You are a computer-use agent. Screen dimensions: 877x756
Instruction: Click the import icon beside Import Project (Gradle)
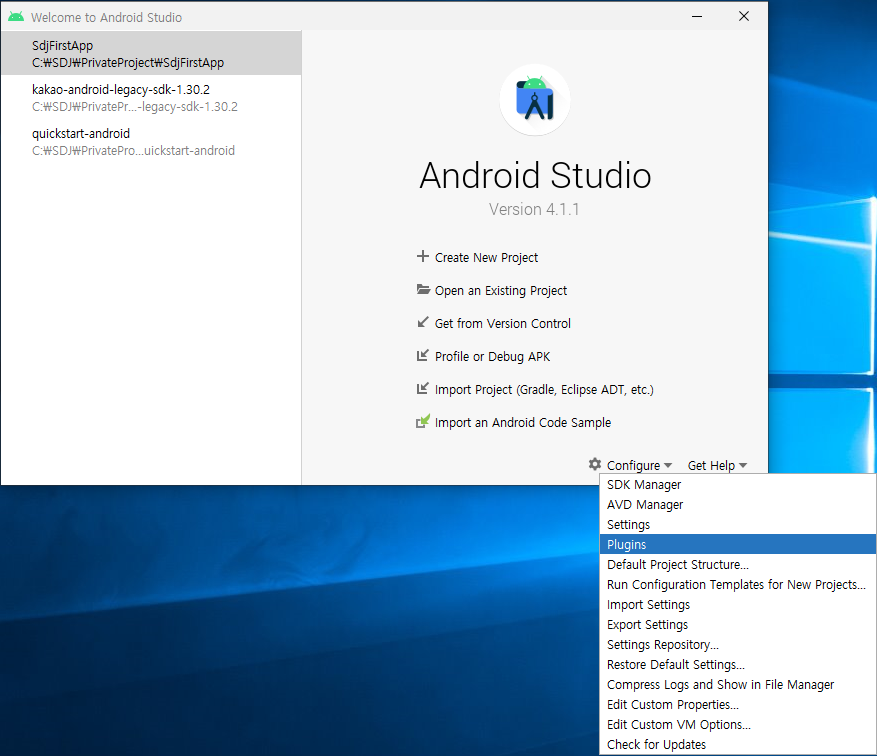(x=422, y=389)
